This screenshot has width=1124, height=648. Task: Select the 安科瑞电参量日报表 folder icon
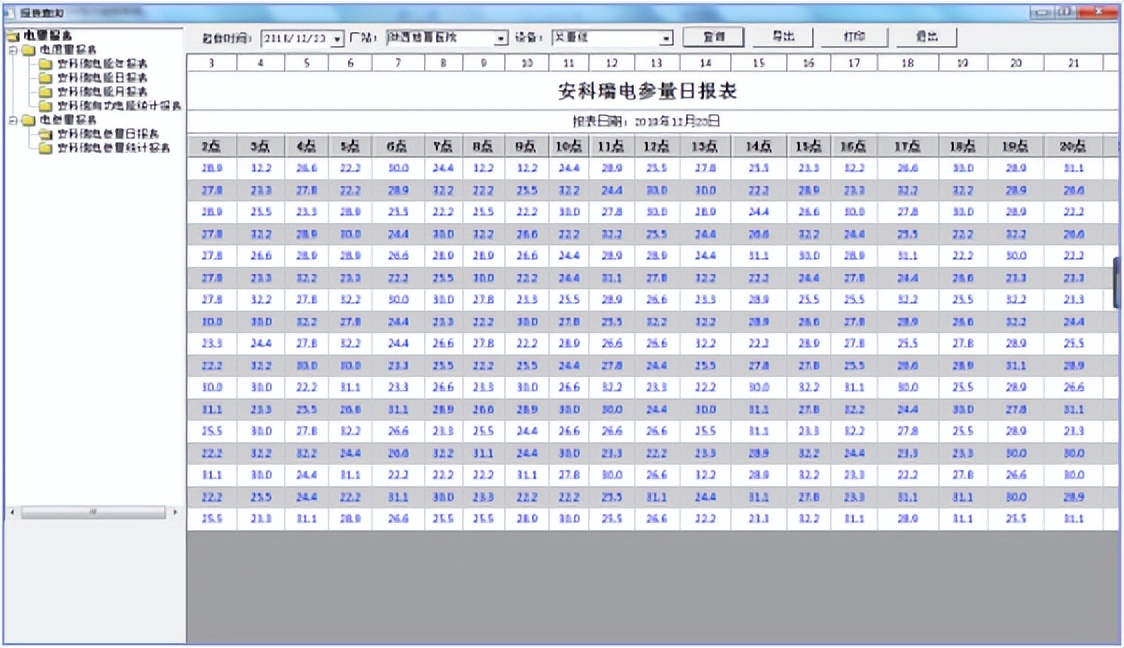pyautogui.click(x=44, y=134)
